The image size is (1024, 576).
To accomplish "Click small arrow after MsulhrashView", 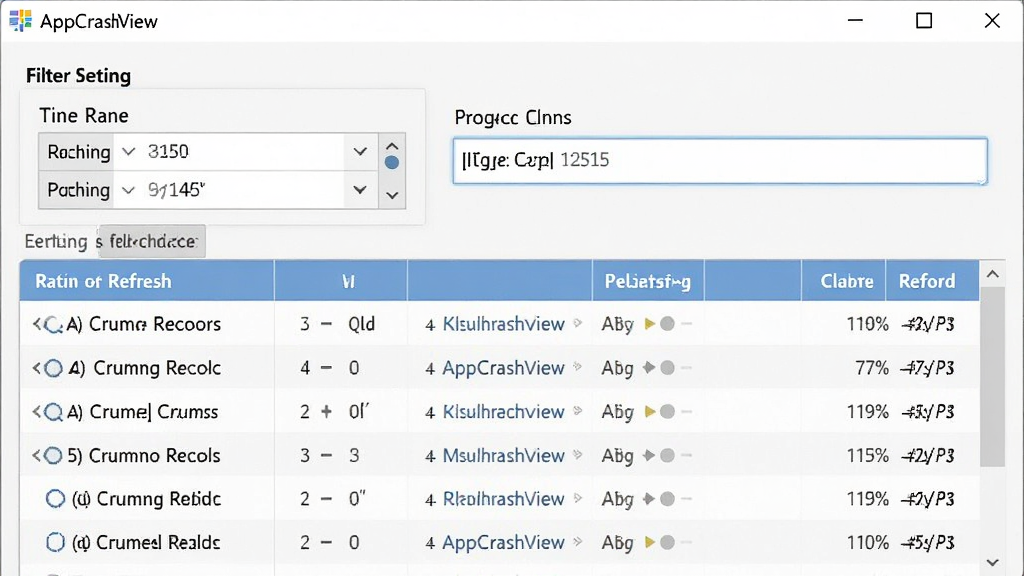I will point(577,454).
